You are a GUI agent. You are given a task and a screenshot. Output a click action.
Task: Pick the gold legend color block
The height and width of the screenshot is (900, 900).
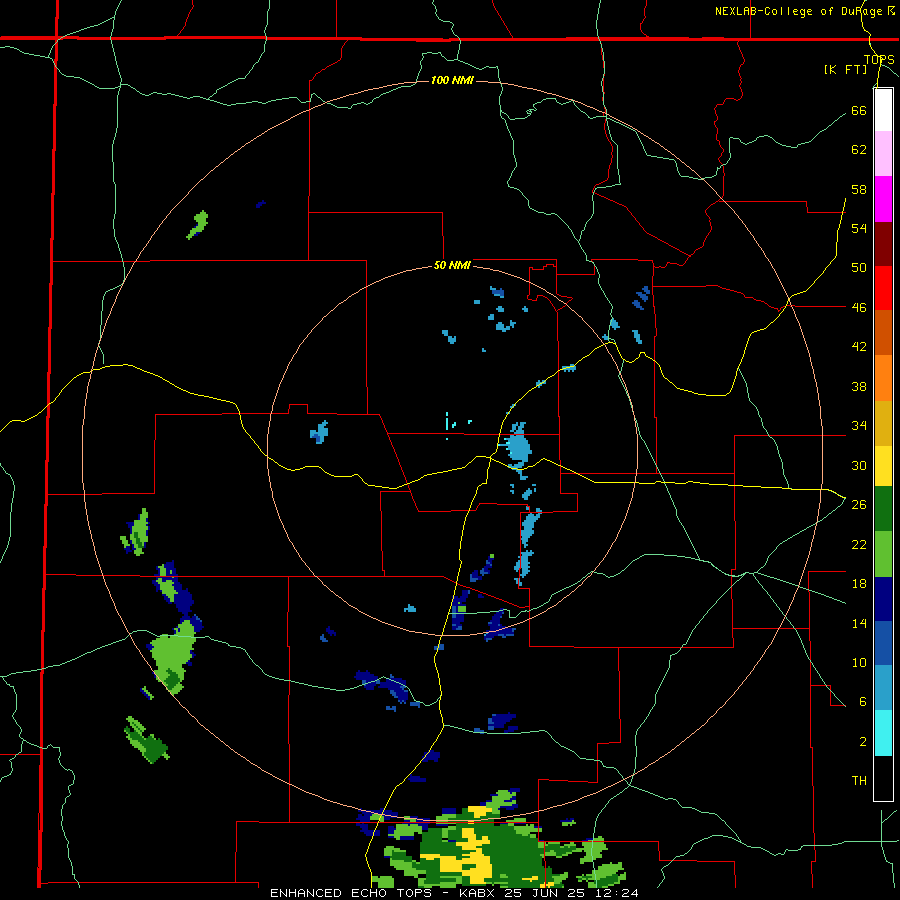click(883, 423)
